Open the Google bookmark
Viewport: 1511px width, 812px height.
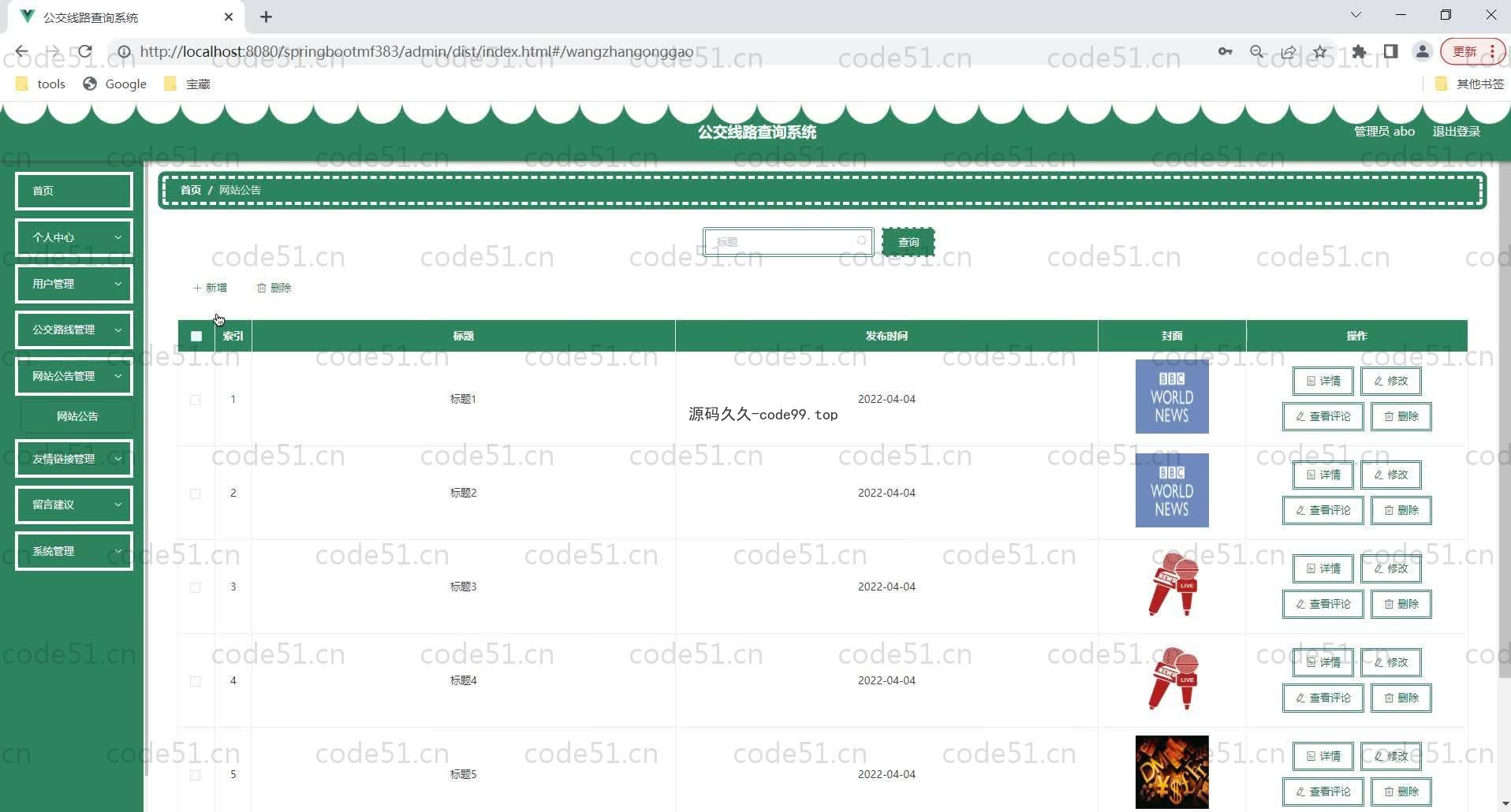[115, 84]
